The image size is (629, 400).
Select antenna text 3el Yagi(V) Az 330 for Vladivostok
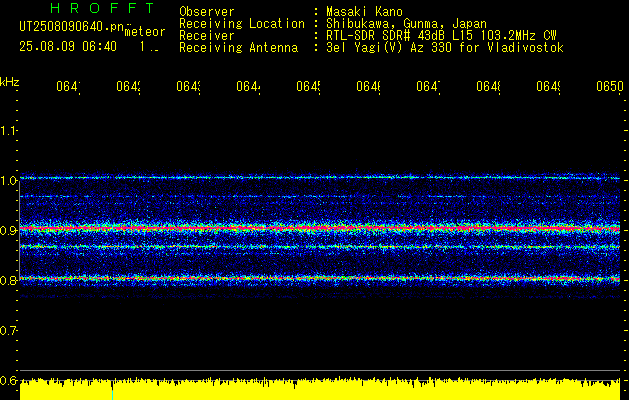tap(445, 48)
